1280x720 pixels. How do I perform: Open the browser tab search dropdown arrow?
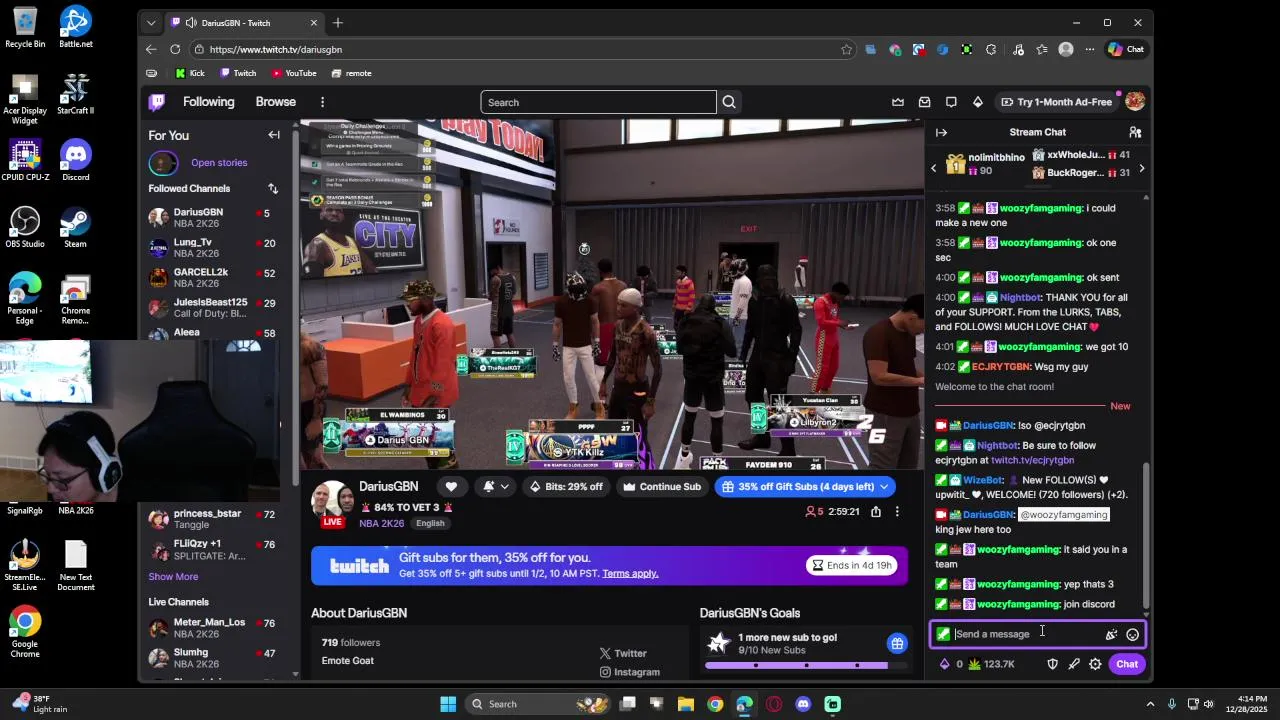pyautogui.click(x=151, y=23)
